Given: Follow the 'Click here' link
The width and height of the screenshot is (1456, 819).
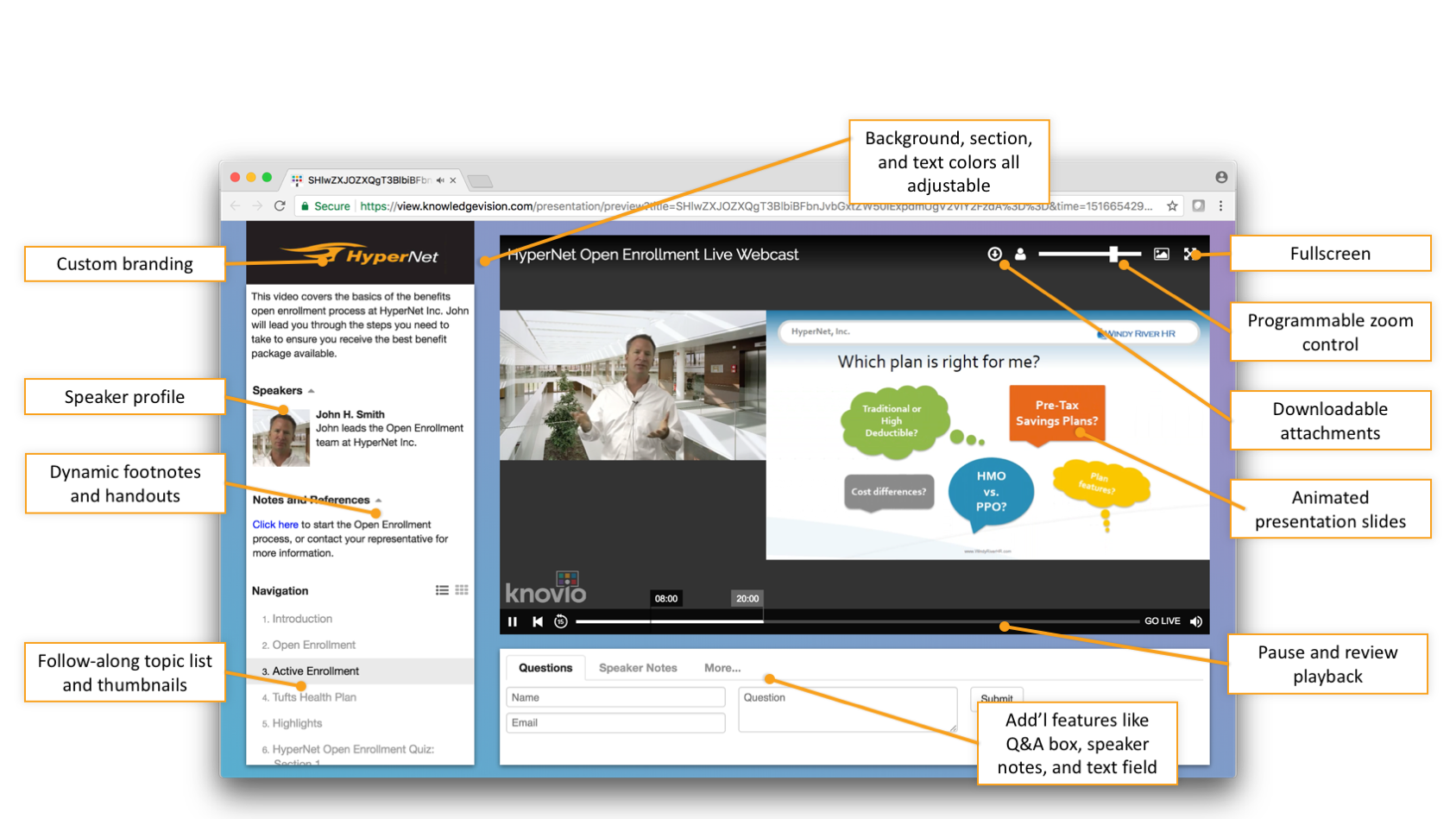Looking at the screenshot, I should [x=275, y=525].
